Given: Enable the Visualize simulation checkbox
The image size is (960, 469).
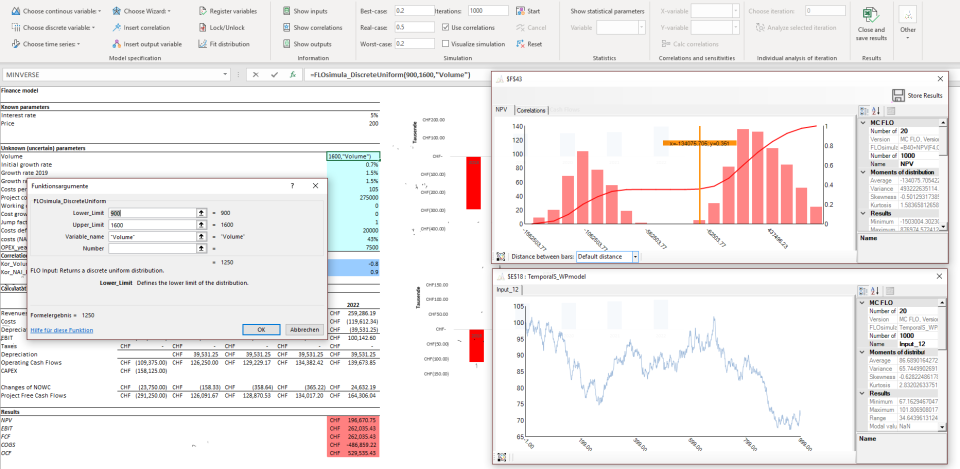Looking at the screenshot, I should click(x=446, y=44).
